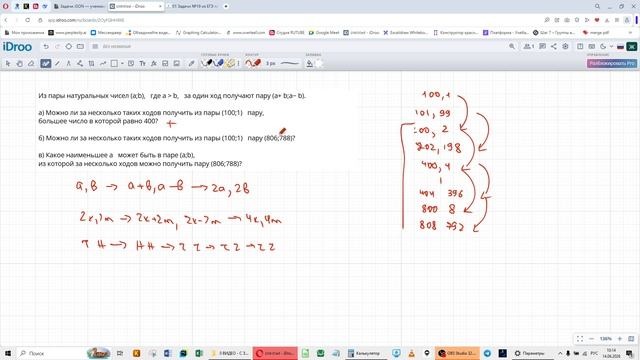Open the Windows Start menu

(8, 353)
